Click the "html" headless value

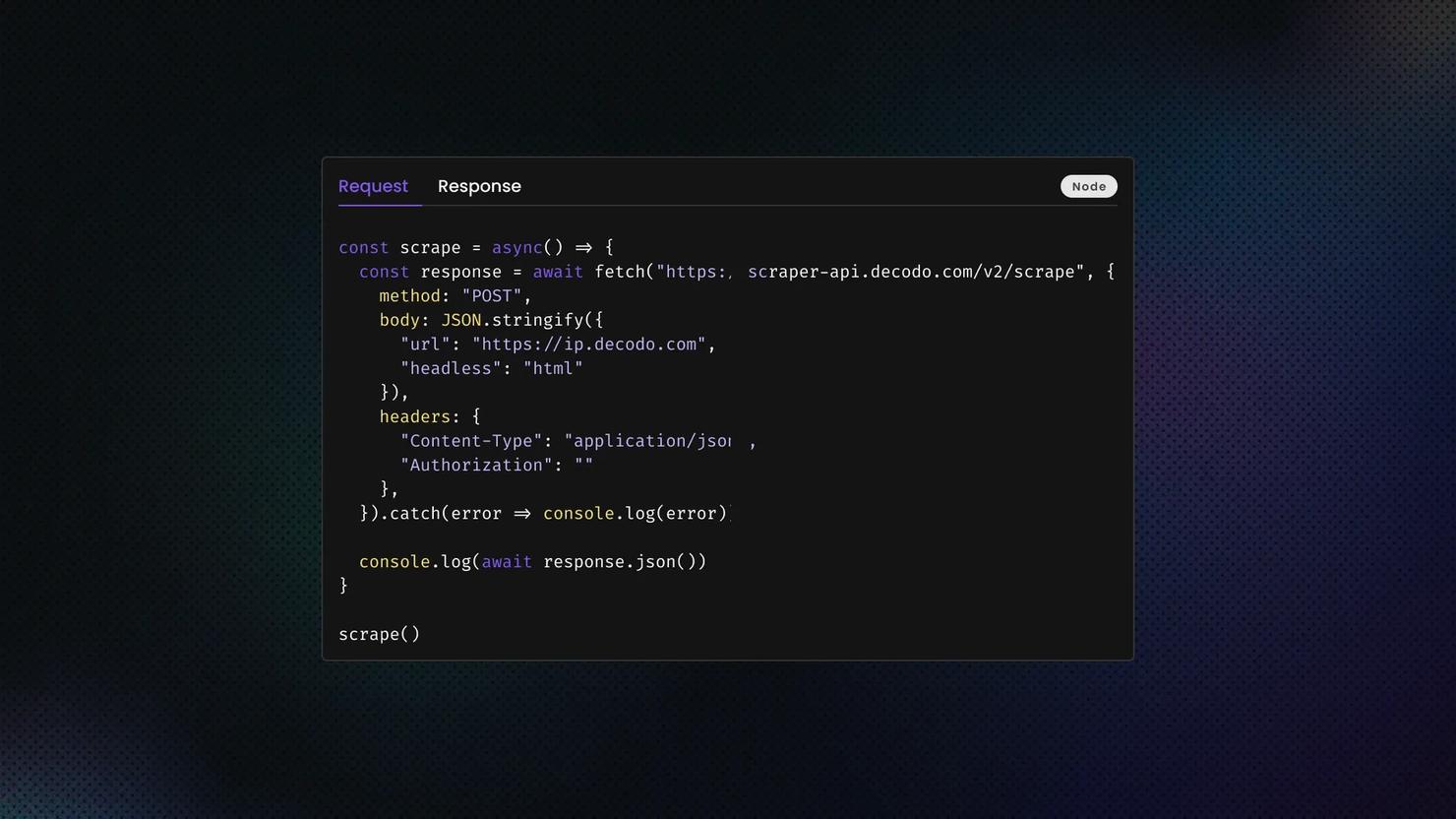click(553, 368)
